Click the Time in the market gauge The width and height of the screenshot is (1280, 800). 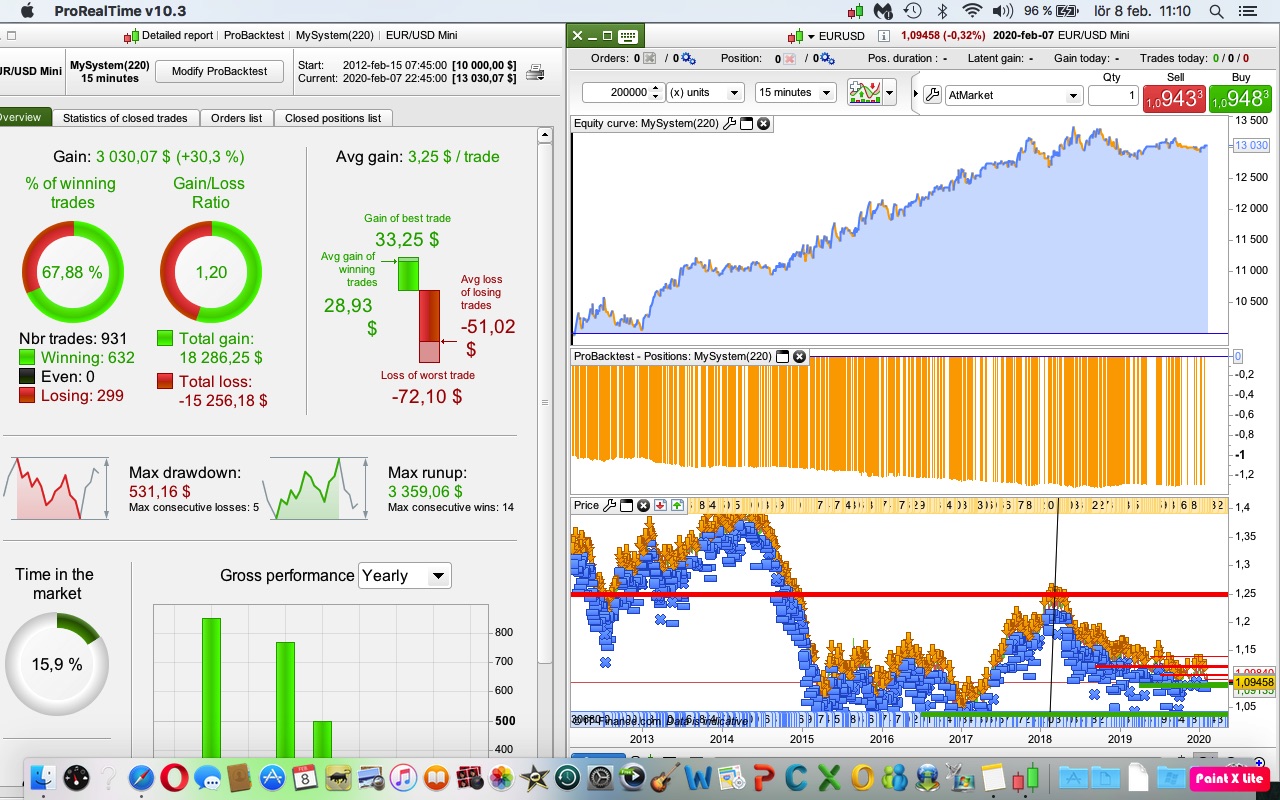point(56,664)
